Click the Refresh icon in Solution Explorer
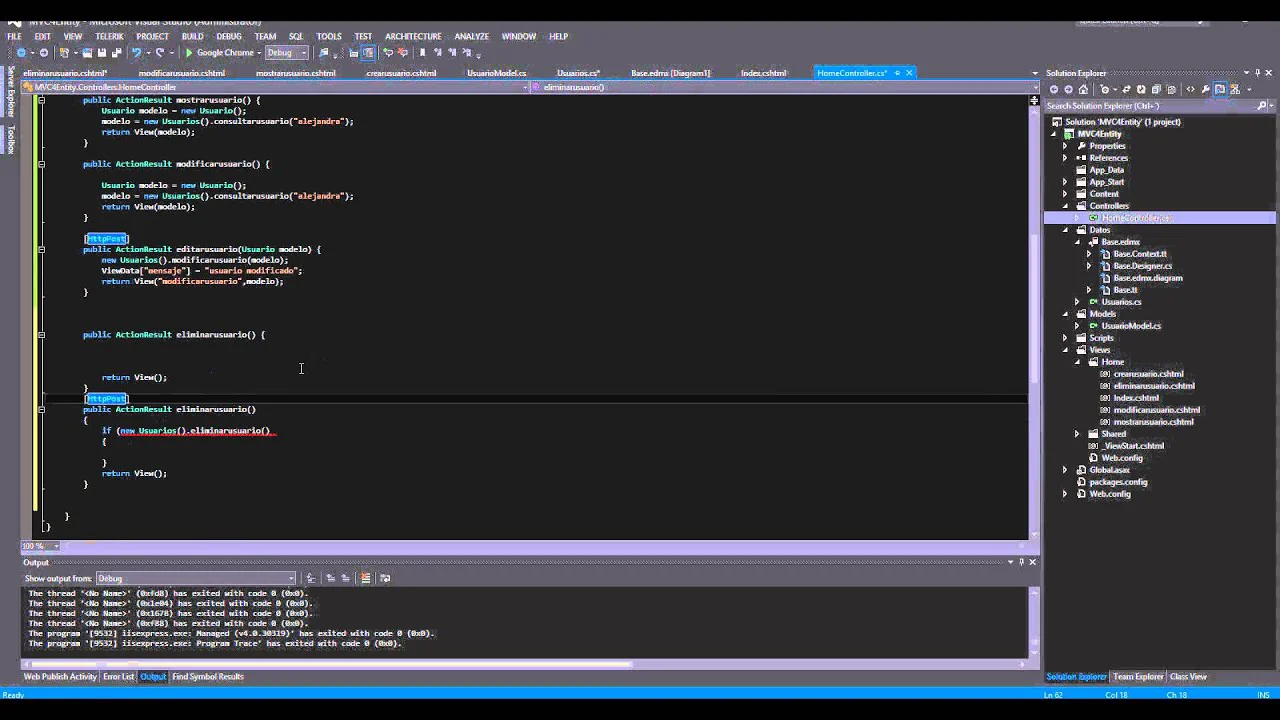 coord(1141,90)
